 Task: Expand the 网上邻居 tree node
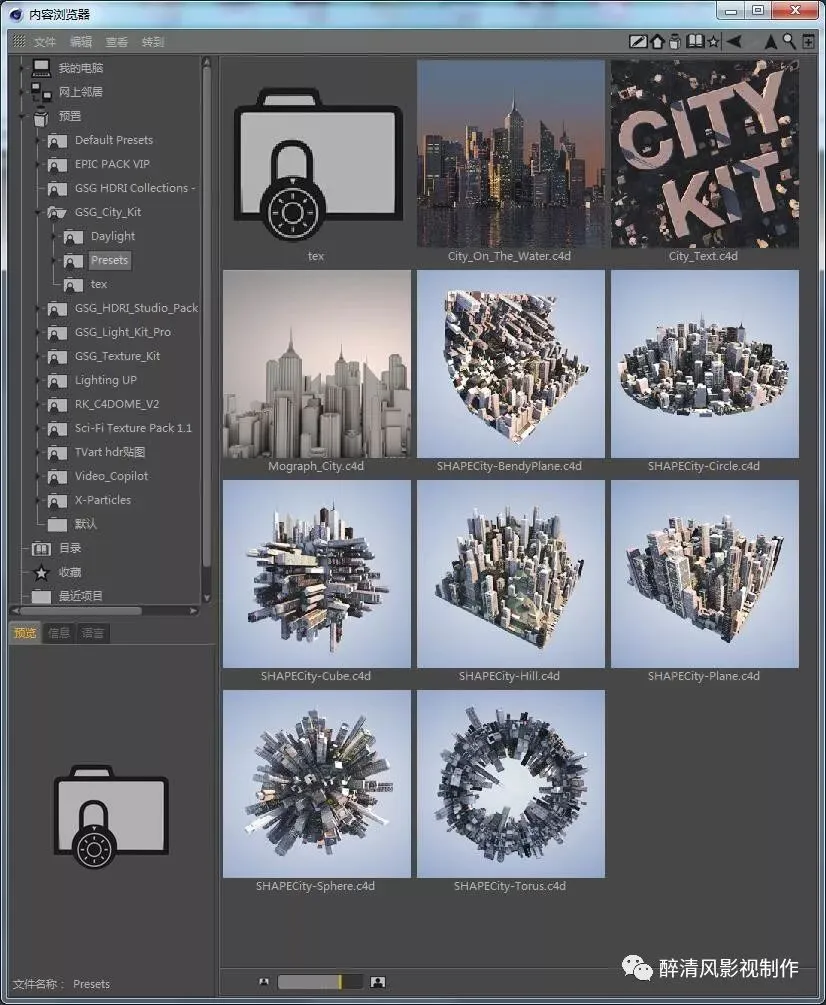tap(22, 92)
